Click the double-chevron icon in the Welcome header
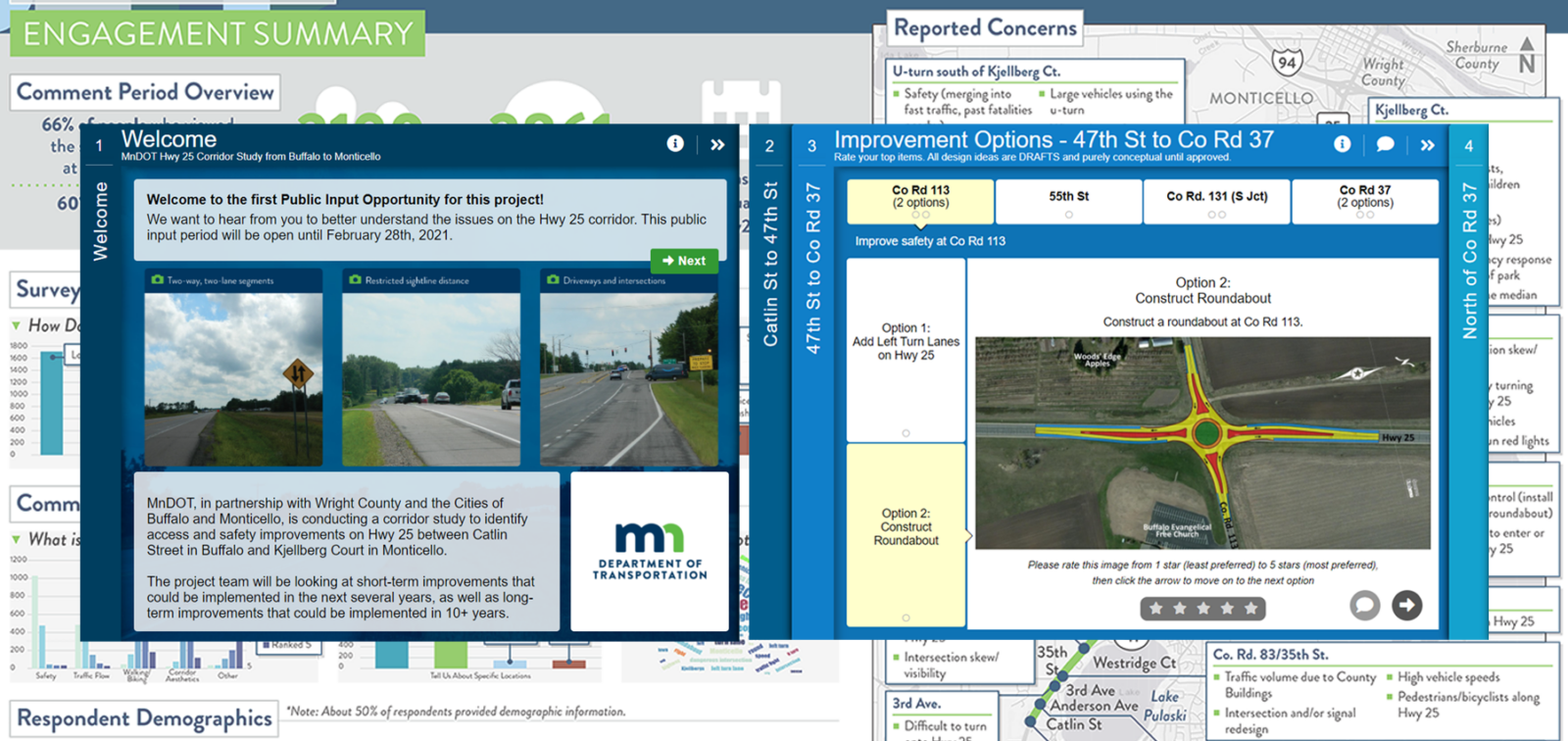The height and width of the screenshot is (741, 1568). [717, 145]
